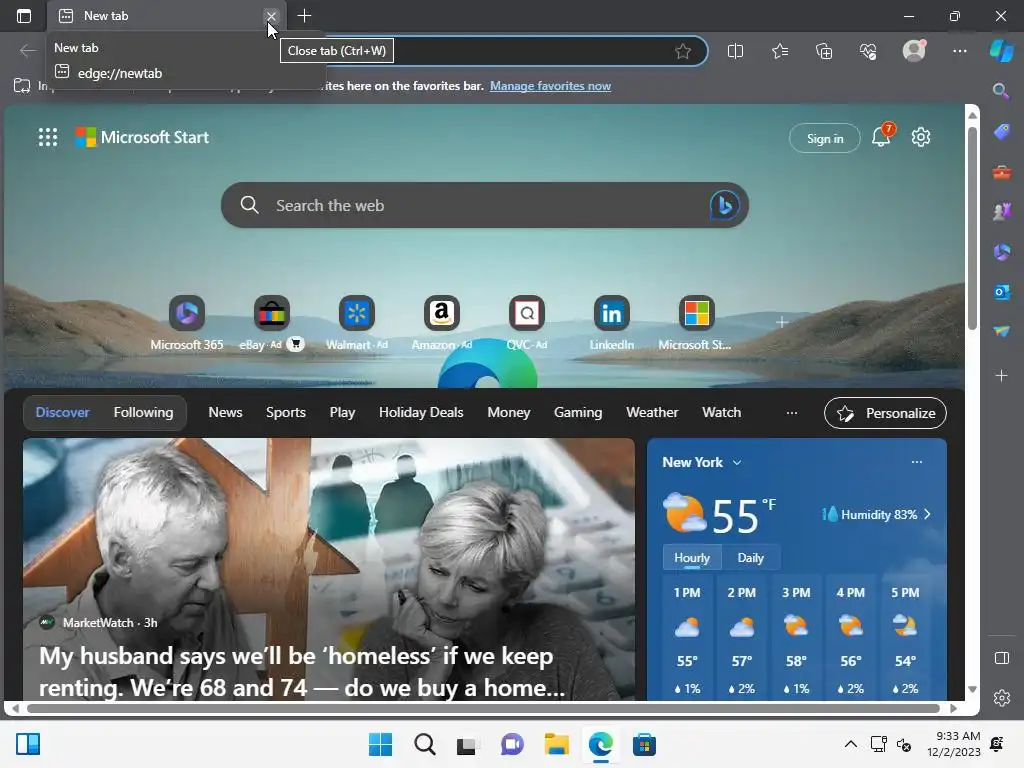Image resolution: width=1024 pixels, height=768 pixels.
Task: Open the Microsoft Store quick link
Action: 696,323
